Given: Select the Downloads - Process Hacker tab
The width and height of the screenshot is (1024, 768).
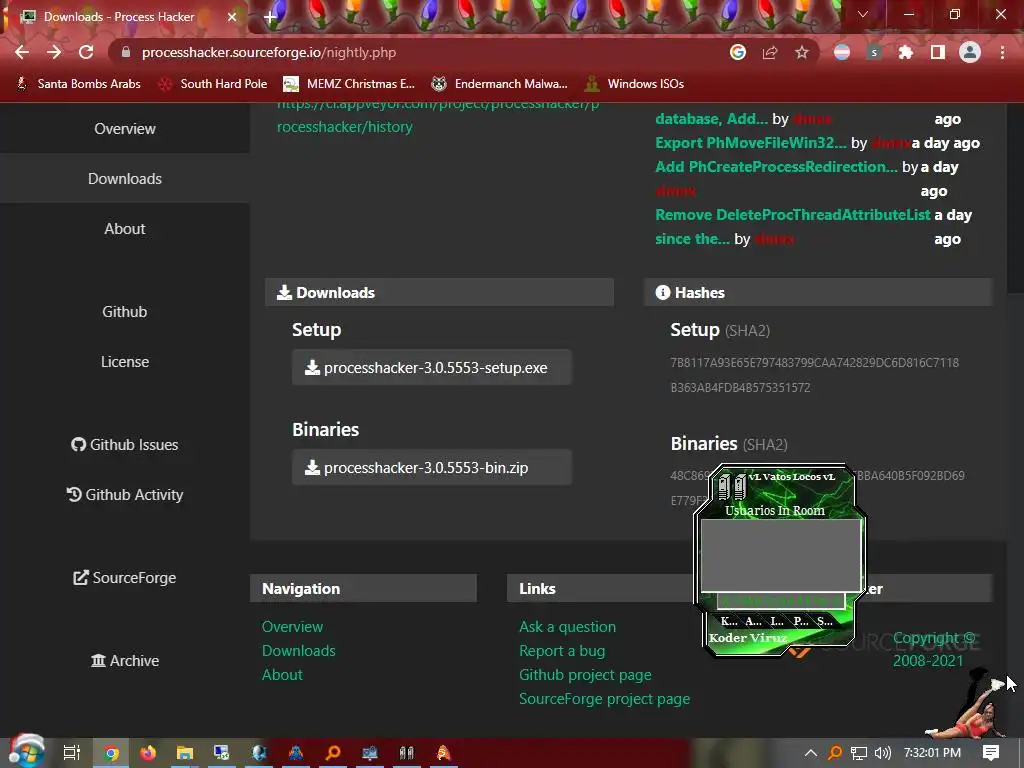Looking at the screenshot, I should (x=123, y=17).
